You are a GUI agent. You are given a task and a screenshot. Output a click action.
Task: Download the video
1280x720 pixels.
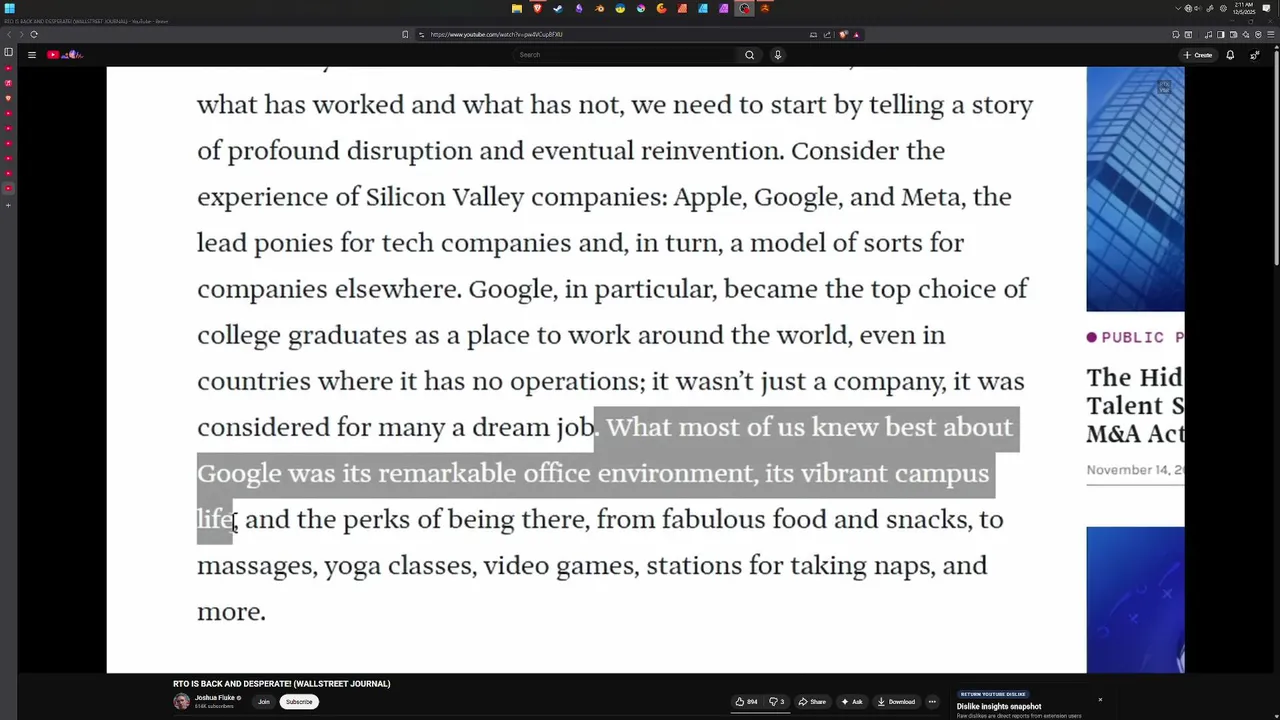(896, 702)
